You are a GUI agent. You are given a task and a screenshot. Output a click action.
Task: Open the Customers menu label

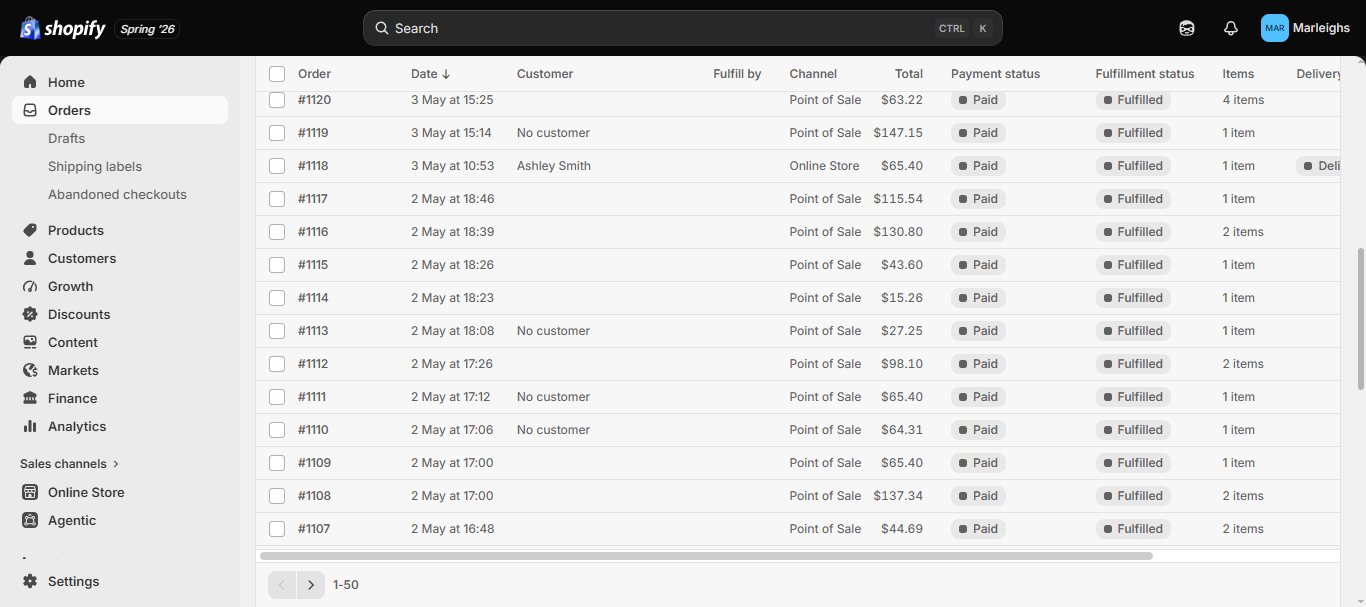(x=82, y=258)
